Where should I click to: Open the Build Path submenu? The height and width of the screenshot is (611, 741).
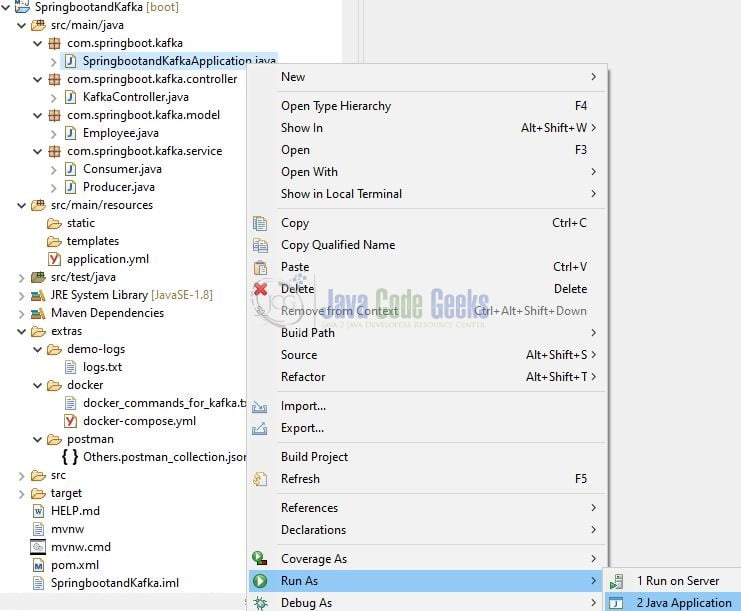pyautogui.click(x=427, y=333)
